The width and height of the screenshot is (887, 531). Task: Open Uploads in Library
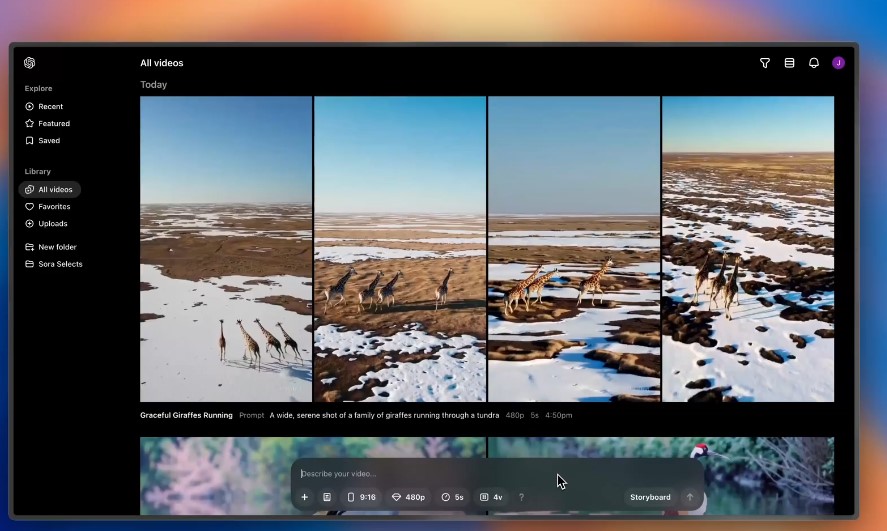[46, 223]
